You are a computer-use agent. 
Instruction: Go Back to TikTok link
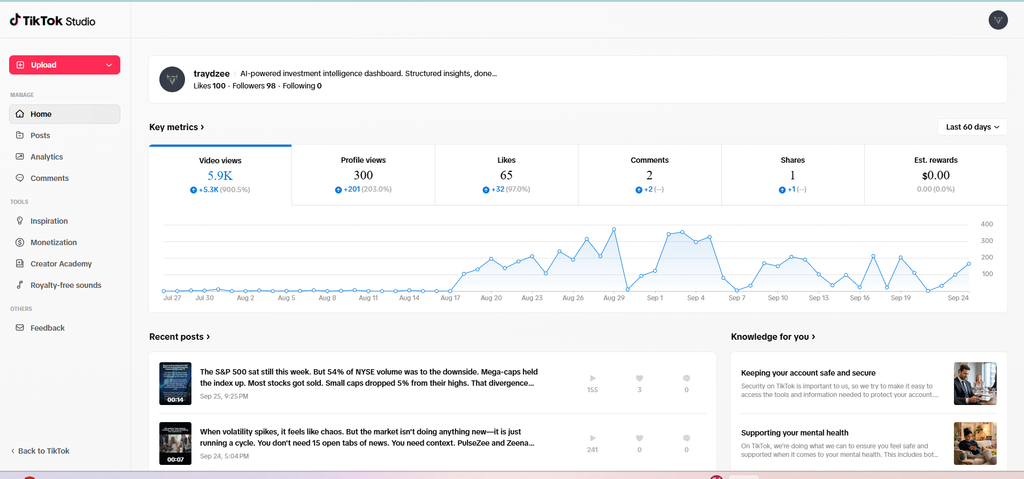point(40,451)
